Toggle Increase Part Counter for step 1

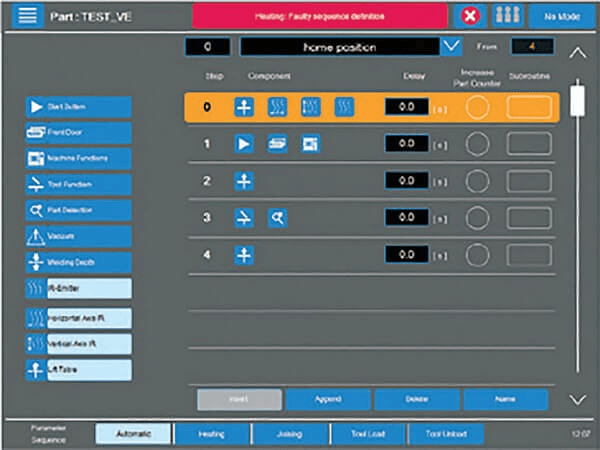tap(477, 144)
